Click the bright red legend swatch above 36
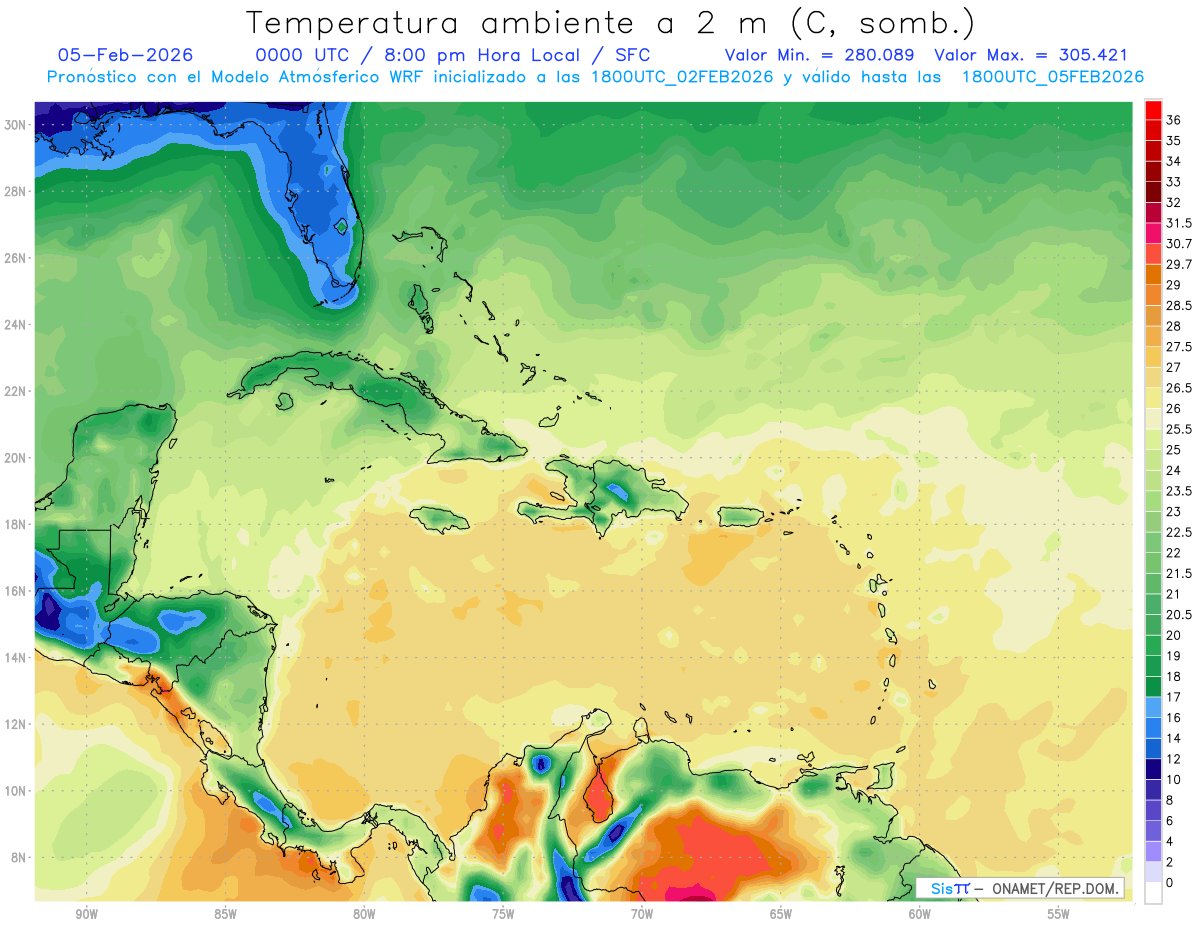This screenshot has height=927, width=1200. pos(1153,110)
